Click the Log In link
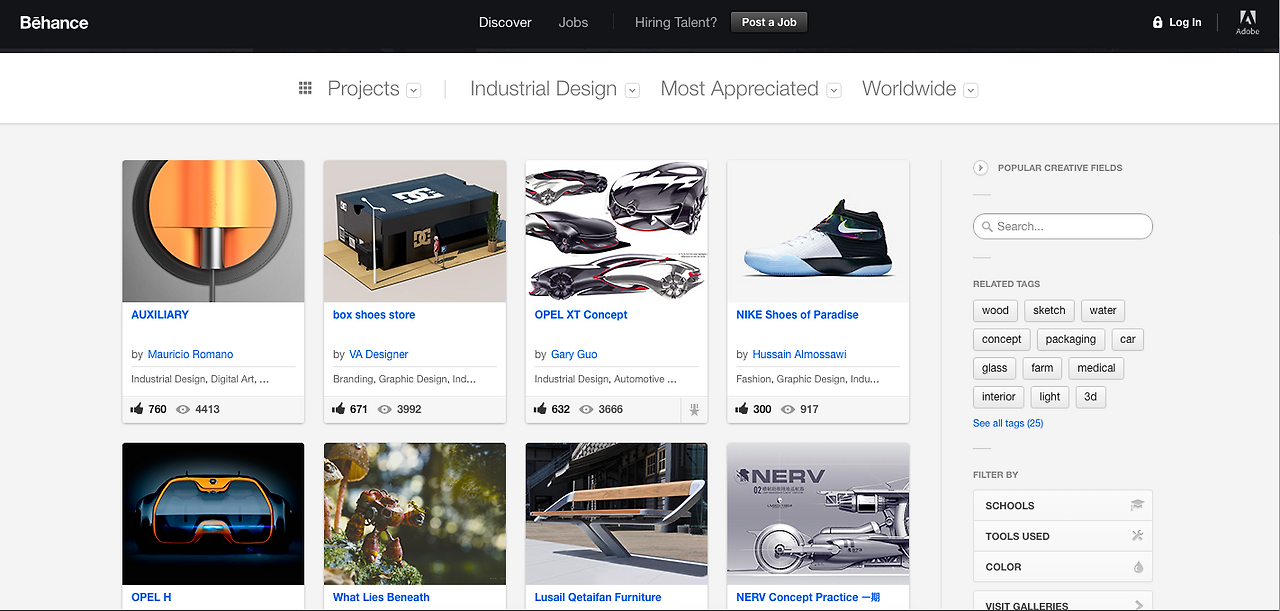Viewport: 1280px width, 611px height. point(1185,22)
